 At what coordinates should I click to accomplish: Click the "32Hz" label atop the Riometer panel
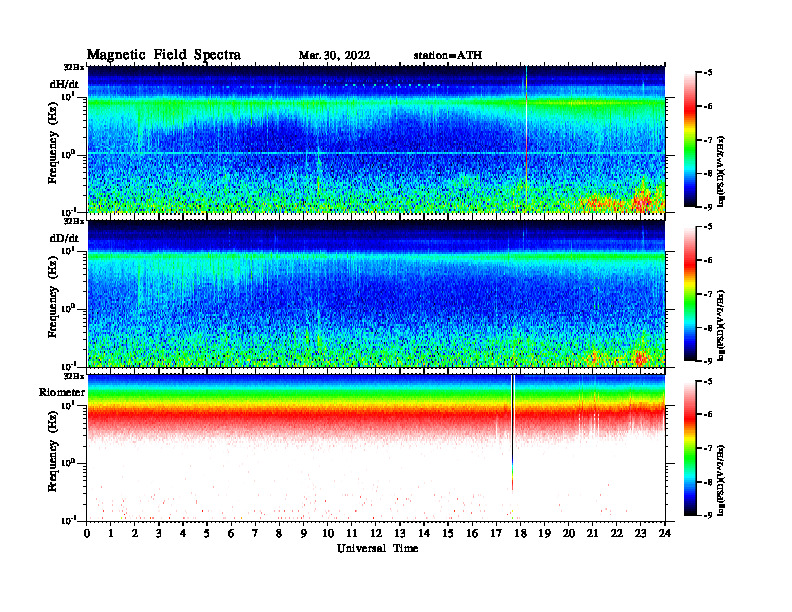74,376
